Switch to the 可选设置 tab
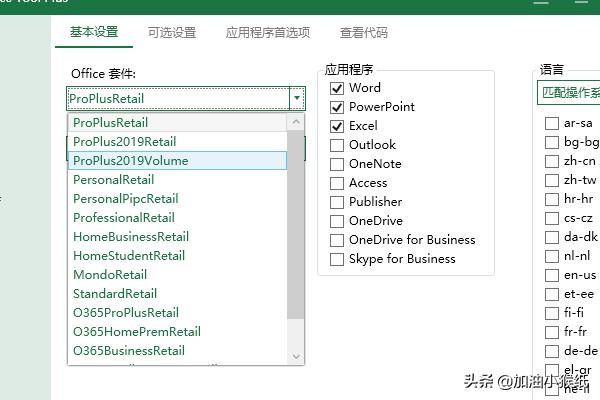Image resolution: width=600 pixels, height=400 pixels. [172, 33]
